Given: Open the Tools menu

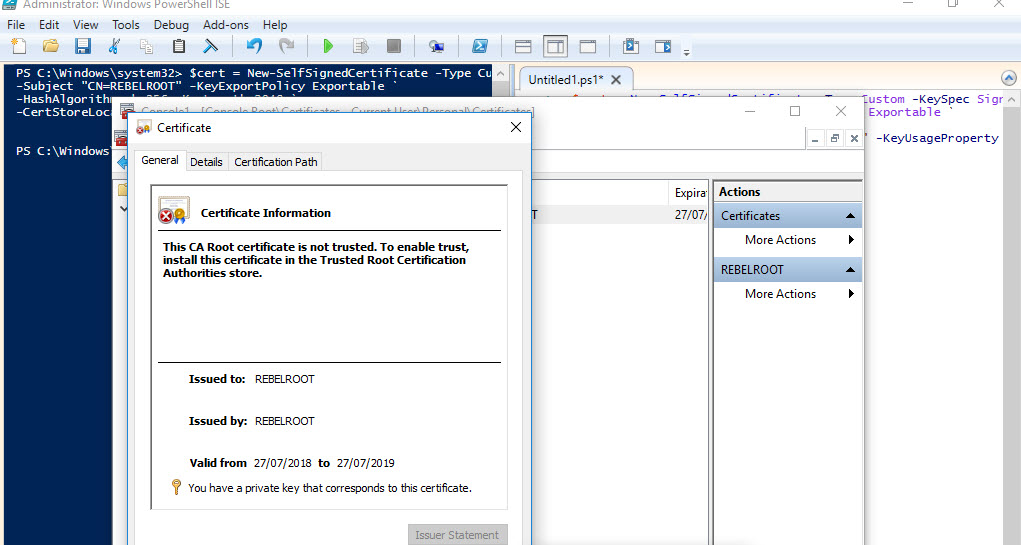Looking at the screenshot, I should (x=126, y=25).
